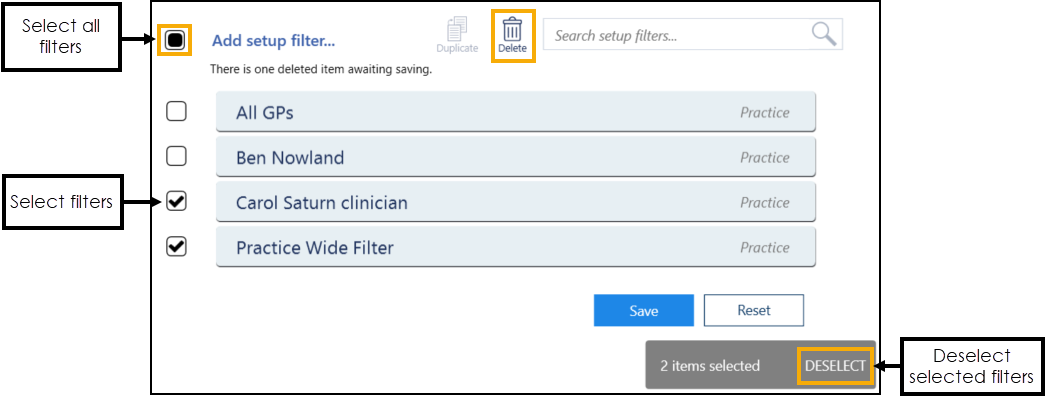Uncheck the Carol Saturn clinician checkbox
This screenshot has width=1047, height=398.
[176, 202]
